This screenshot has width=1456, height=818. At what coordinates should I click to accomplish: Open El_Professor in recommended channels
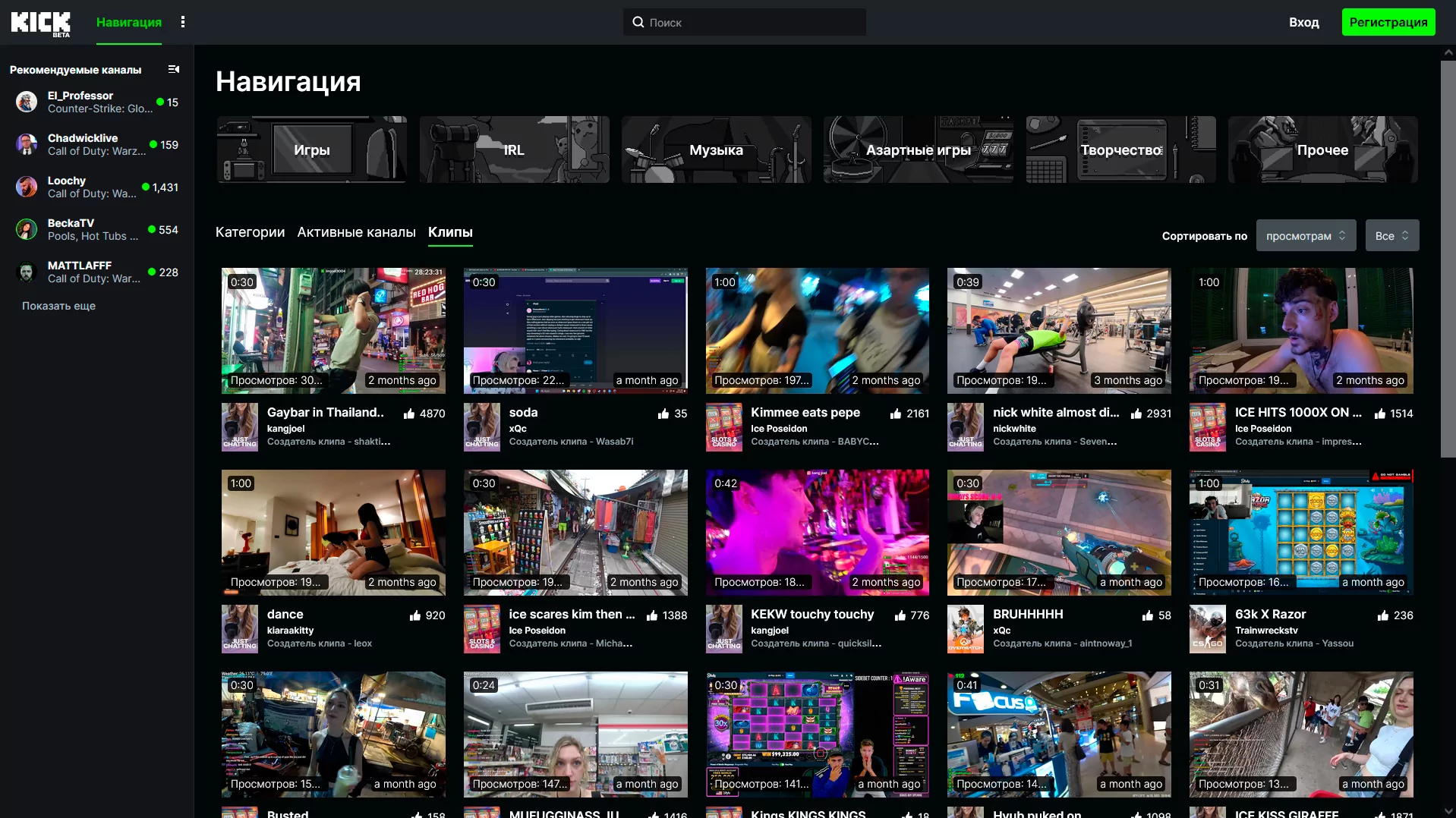[x=97, y=102]
